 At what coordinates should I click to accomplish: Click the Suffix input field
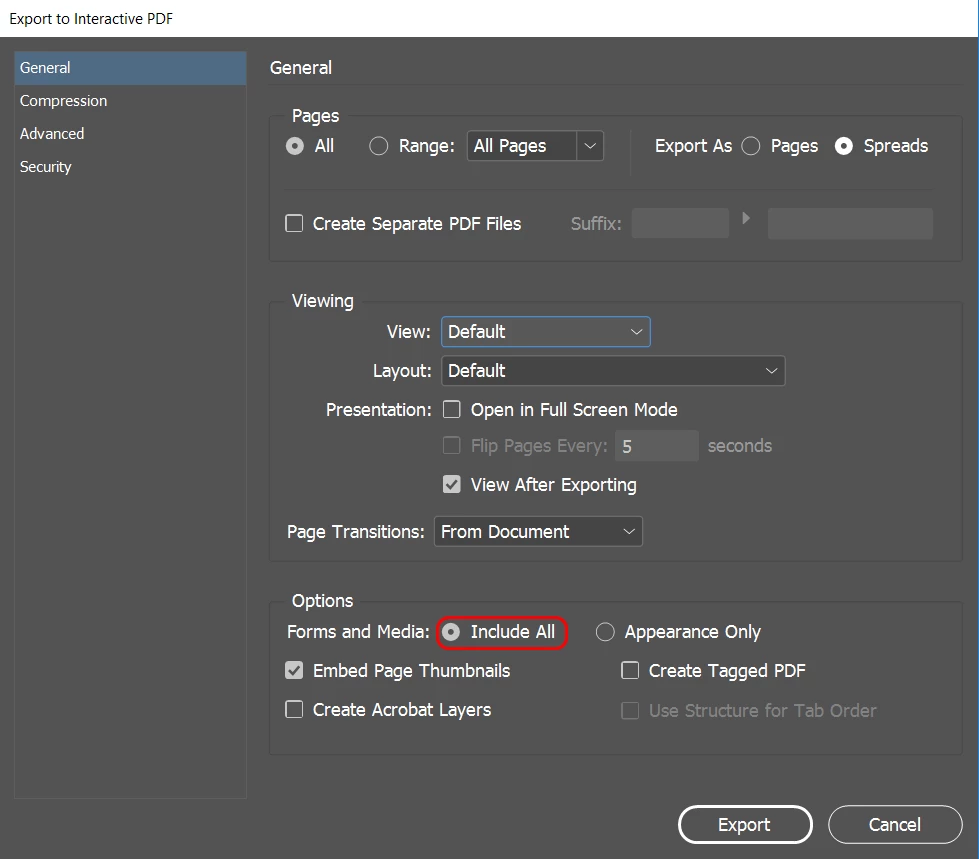click(x=680, y=223)
